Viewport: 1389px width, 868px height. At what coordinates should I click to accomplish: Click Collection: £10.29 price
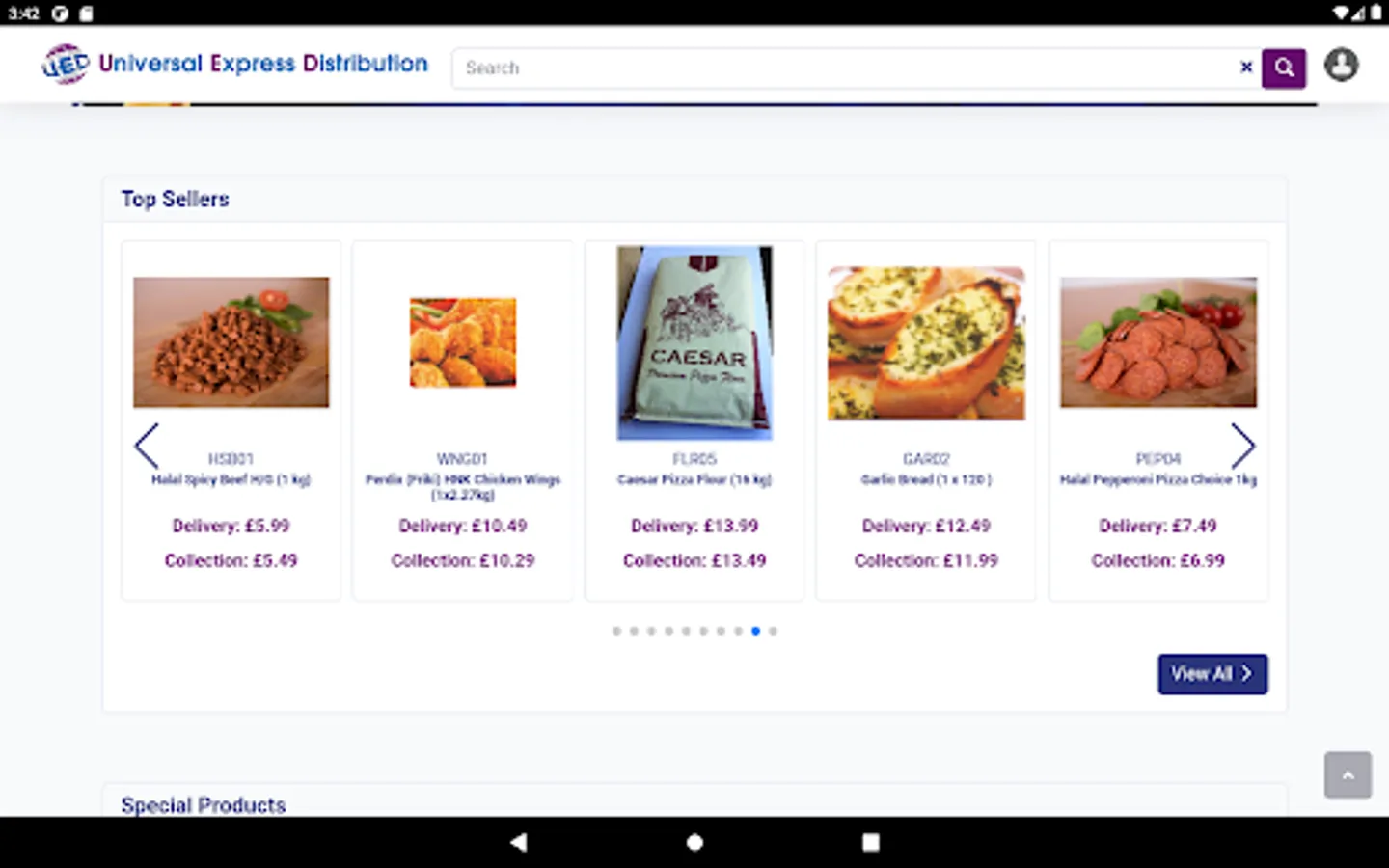click(x=463, y=560)
